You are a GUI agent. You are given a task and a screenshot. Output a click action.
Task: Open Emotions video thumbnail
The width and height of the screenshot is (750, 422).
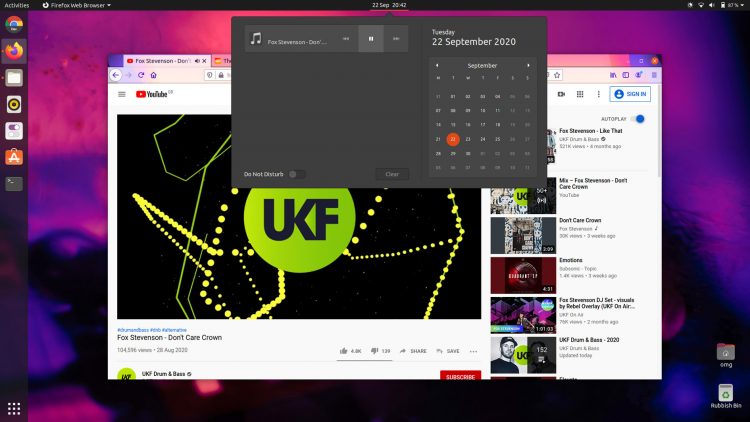coord(523,275)
